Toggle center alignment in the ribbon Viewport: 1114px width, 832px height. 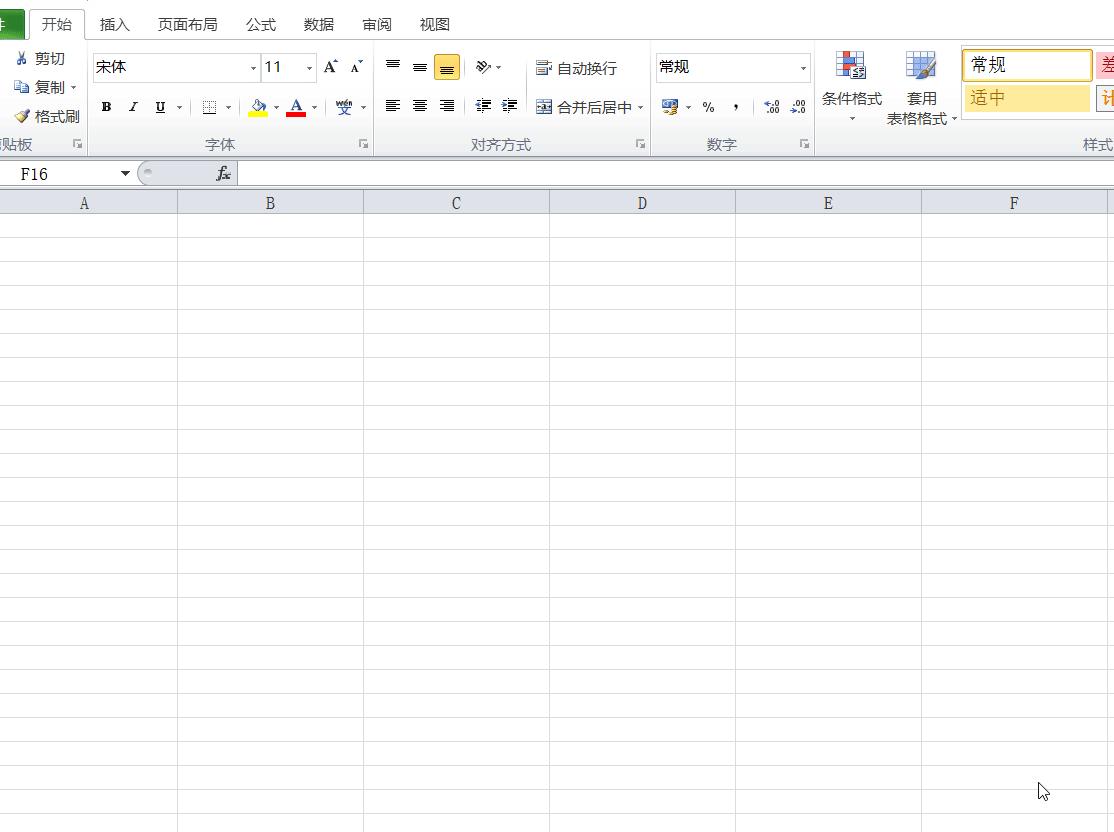419,105
